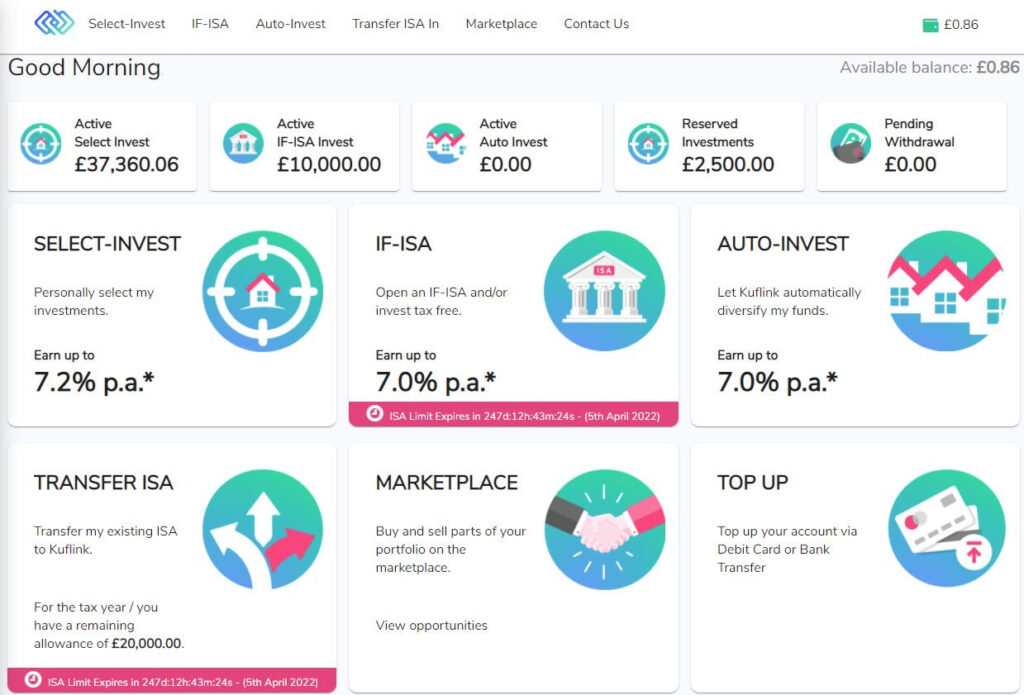Image resolution: width=1024 pixels, height=695 pixels.
Task: Click the Active Auto Invest houses icon
Action: 445,144
